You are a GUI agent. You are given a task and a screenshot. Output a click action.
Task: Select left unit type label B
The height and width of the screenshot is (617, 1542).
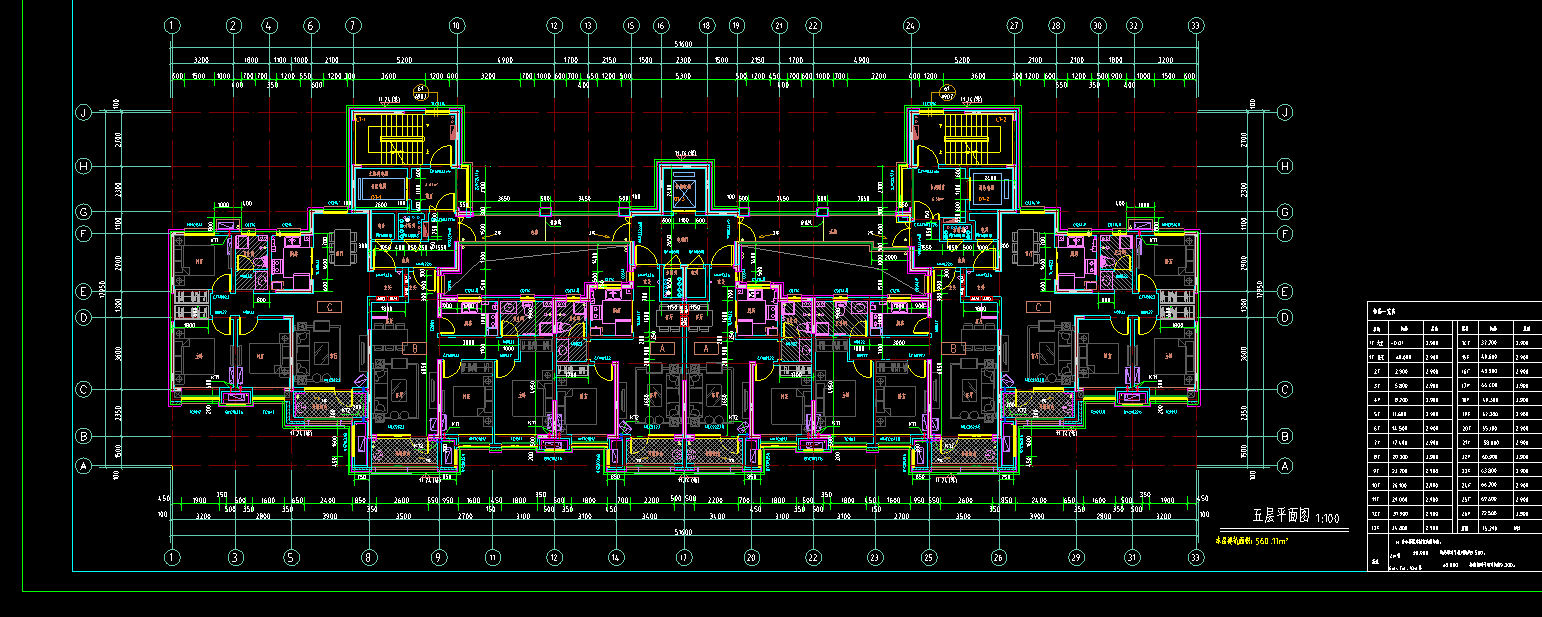(409, 348)
